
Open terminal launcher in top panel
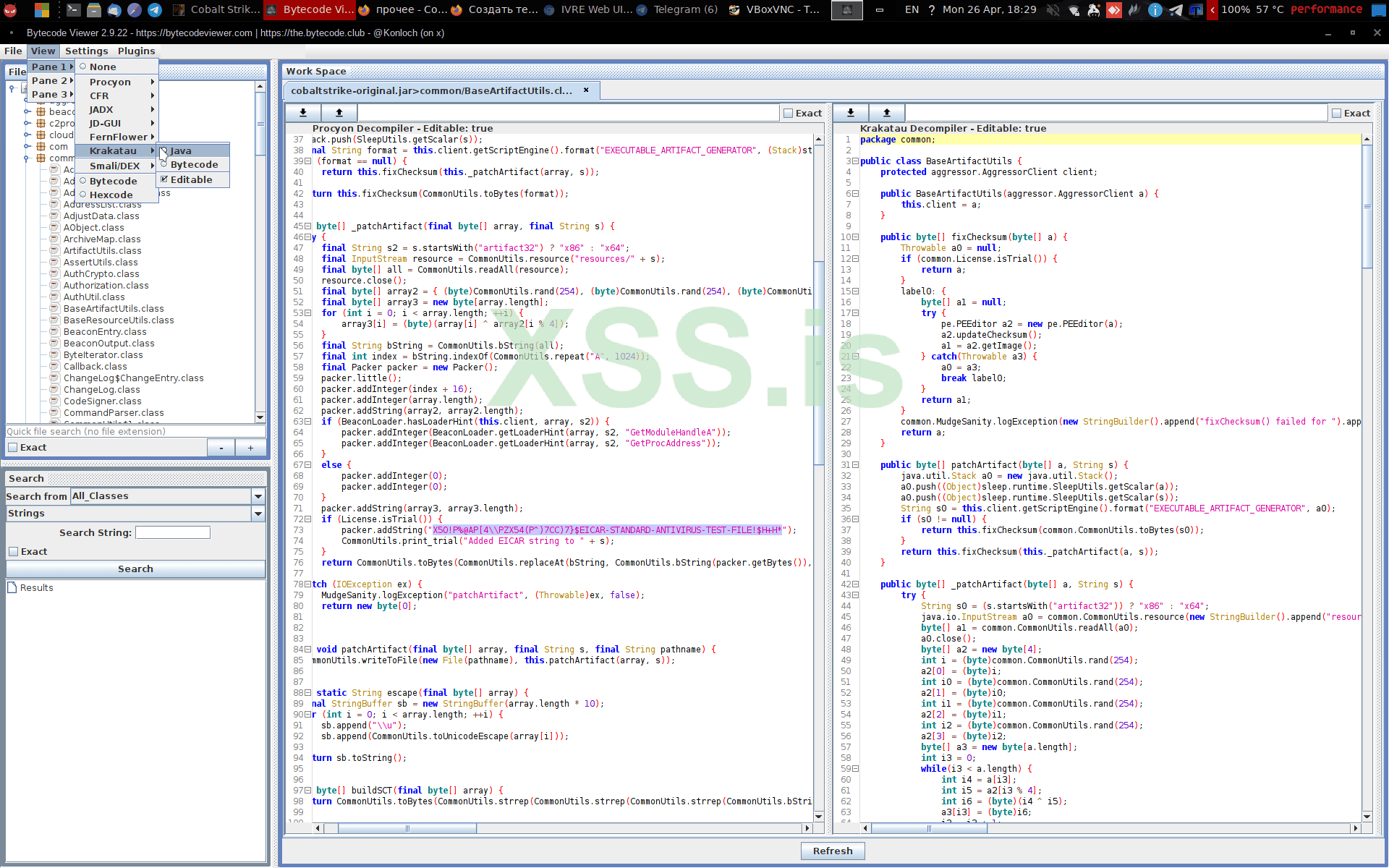coord(73,9)
